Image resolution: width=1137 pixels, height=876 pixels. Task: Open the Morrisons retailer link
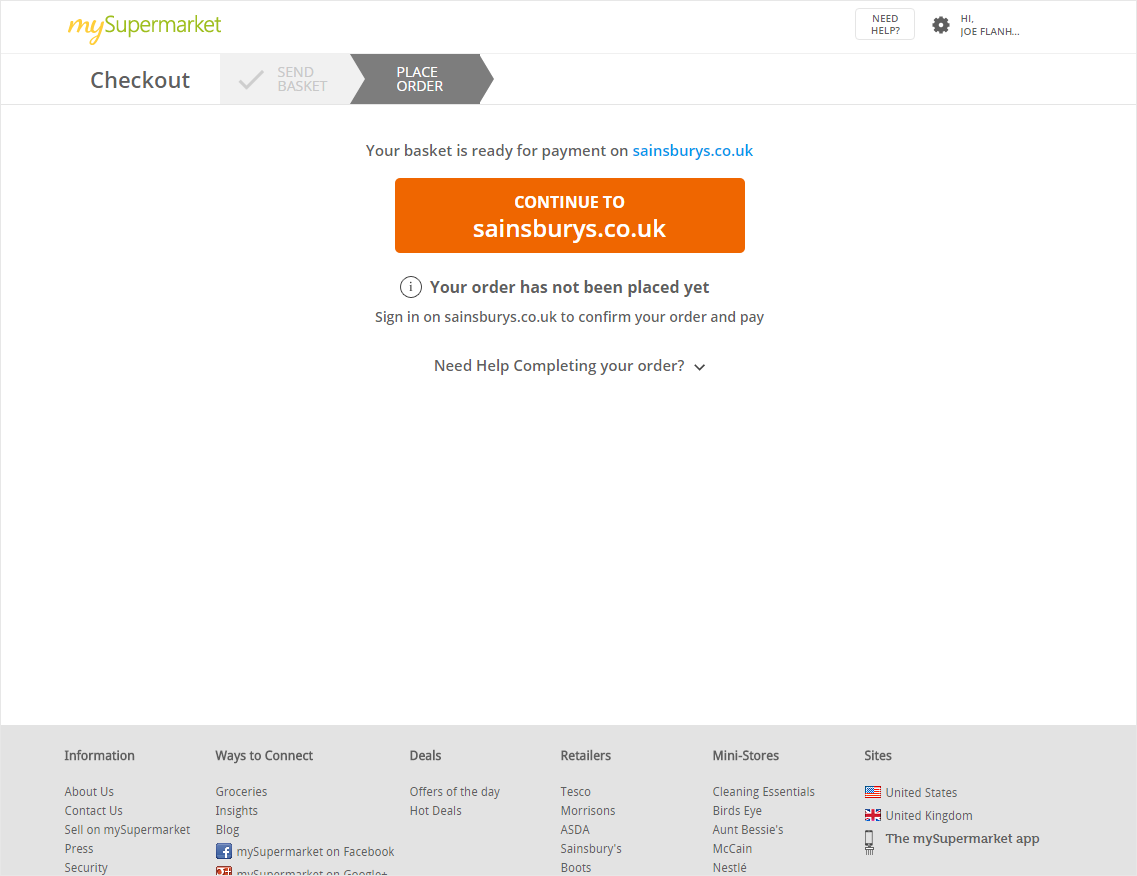(588, 811)
